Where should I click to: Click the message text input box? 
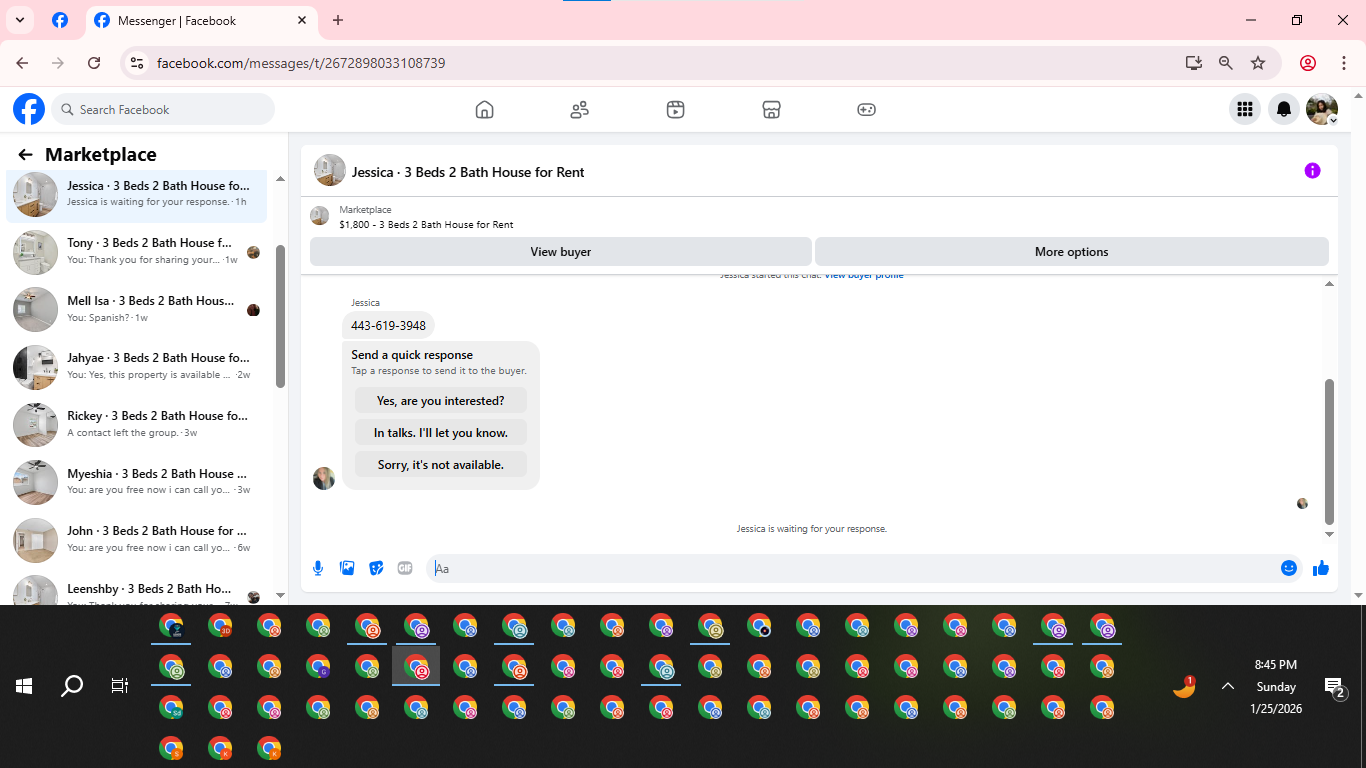tap(864, 568)
